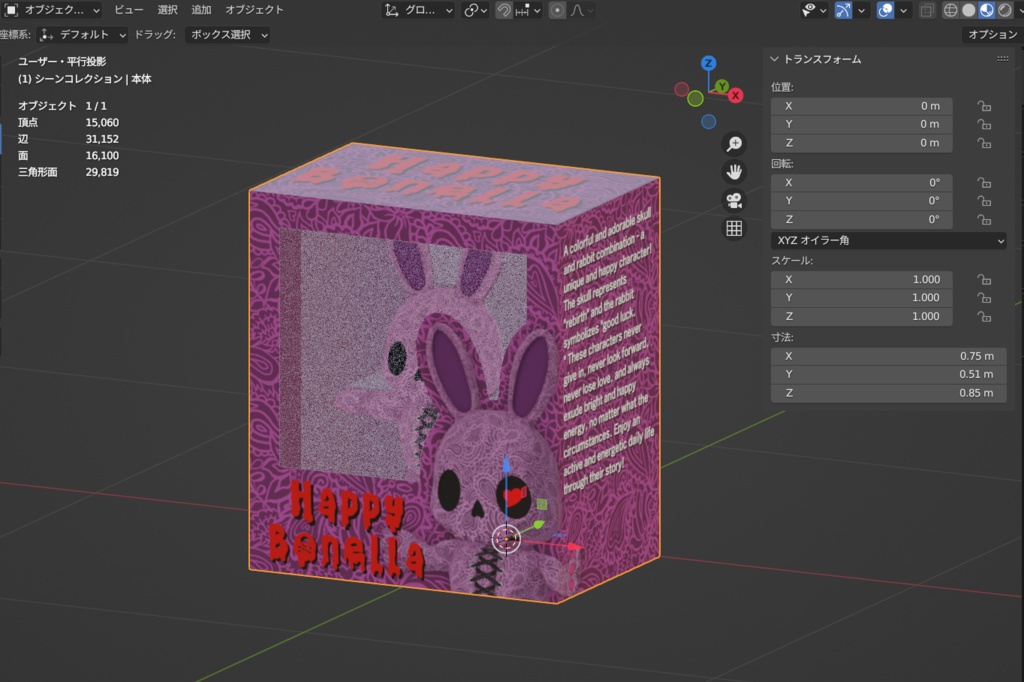Open the ビュー menu
The image size is (1024, 682).
(128, 10)
